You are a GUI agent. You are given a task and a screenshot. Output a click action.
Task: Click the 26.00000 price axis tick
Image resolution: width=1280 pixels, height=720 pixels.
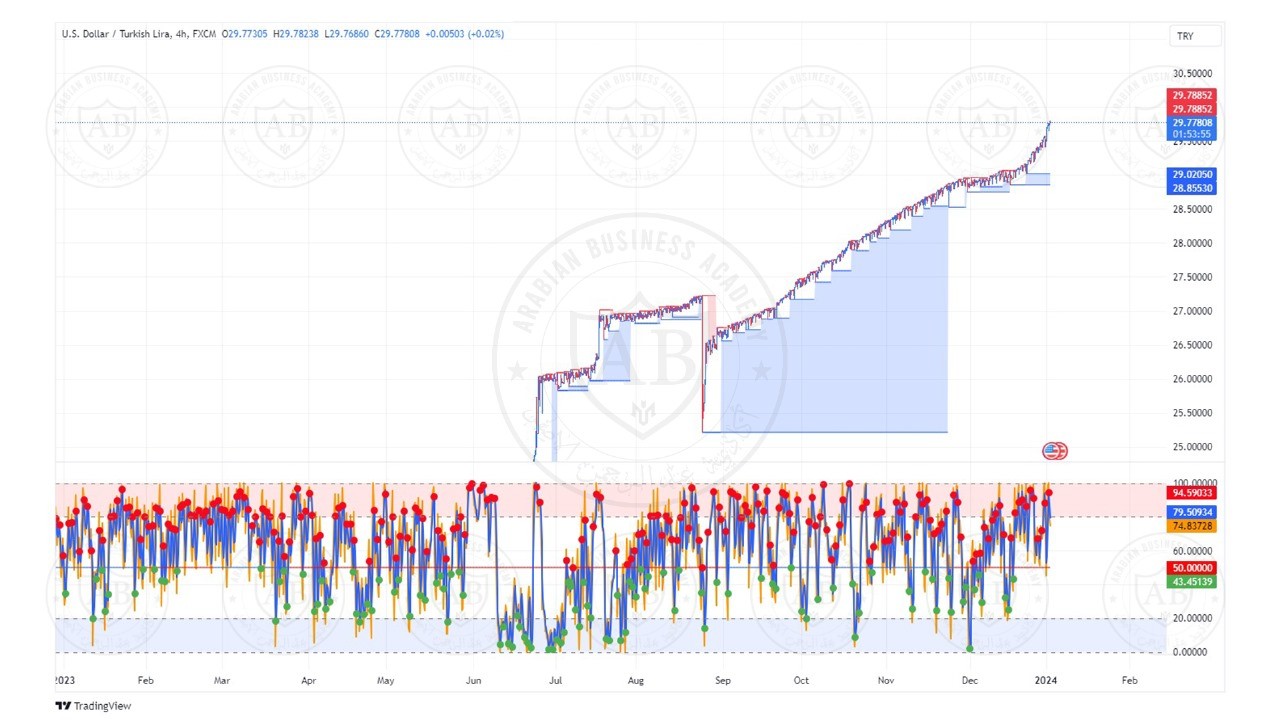(x=1192, y=379)
